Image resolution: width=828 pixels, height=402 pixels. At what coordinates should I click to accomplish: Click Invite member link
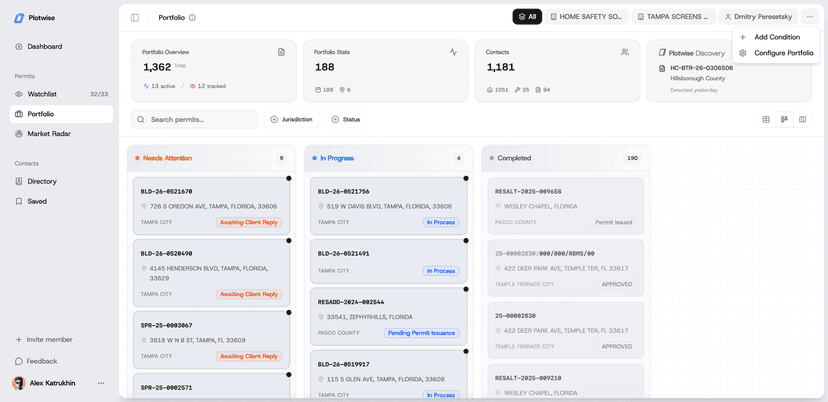[x=44, y=340]
